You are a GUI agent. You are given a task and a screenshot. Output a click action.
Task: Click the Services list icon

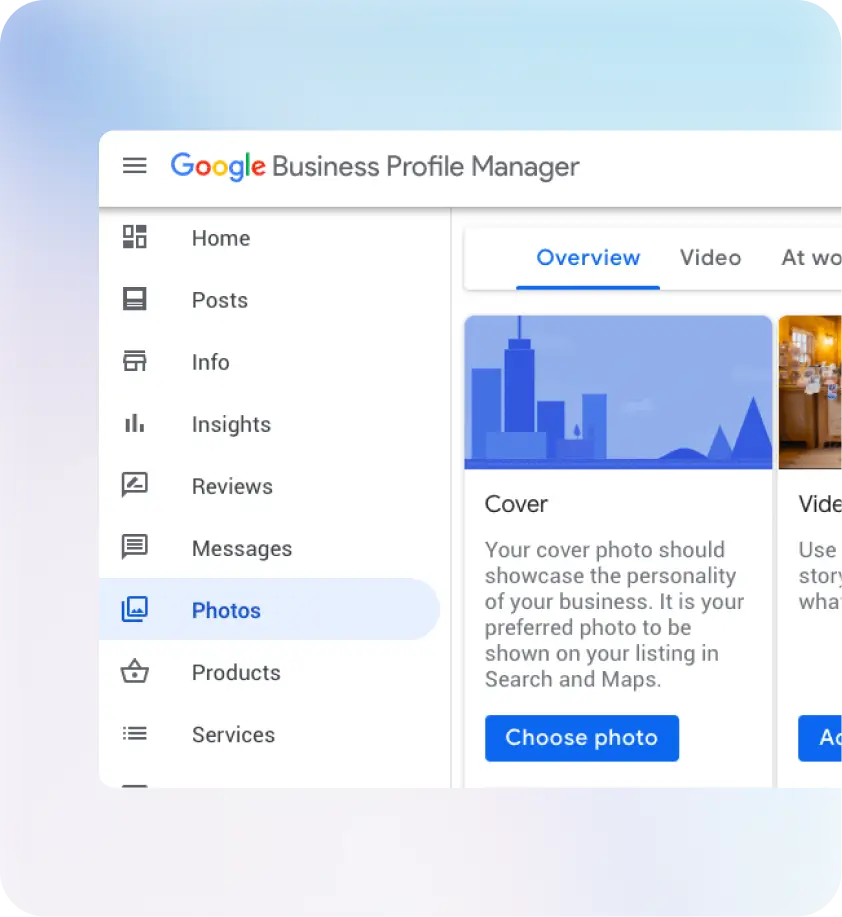click(135, 734)
